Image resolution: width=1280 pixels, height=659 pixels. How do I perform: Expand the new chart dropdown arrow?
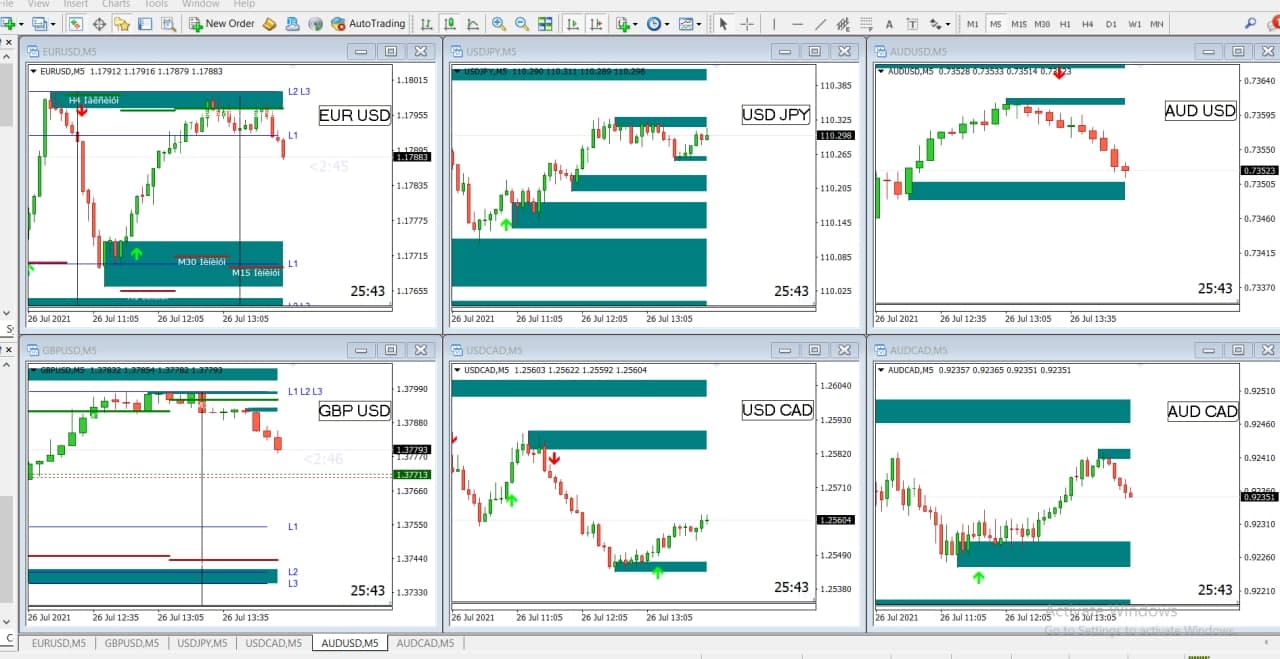[23, 23]
